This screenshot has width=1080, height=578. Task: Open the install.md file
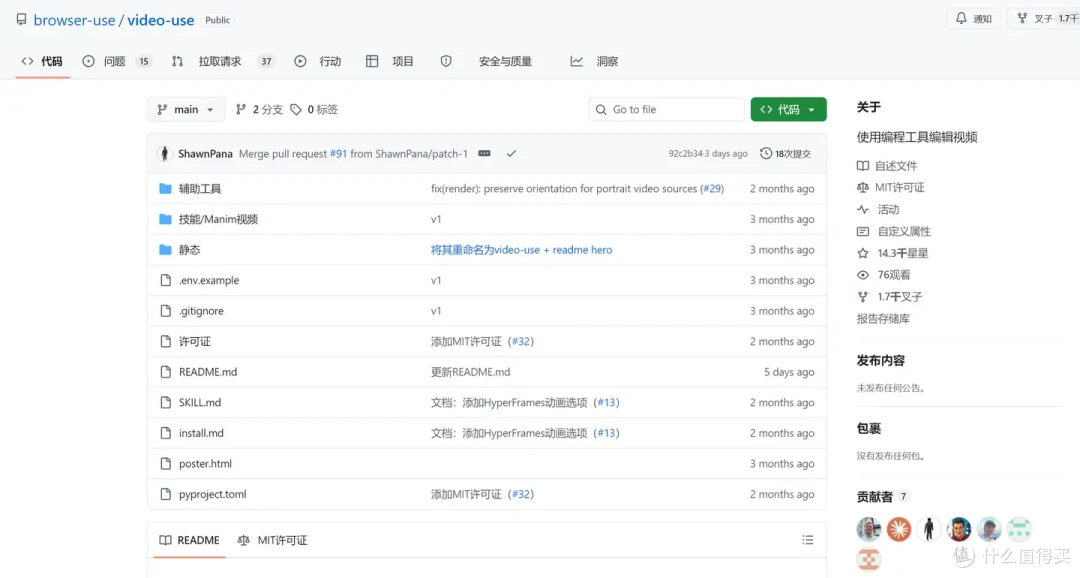[x=201, y=433]
